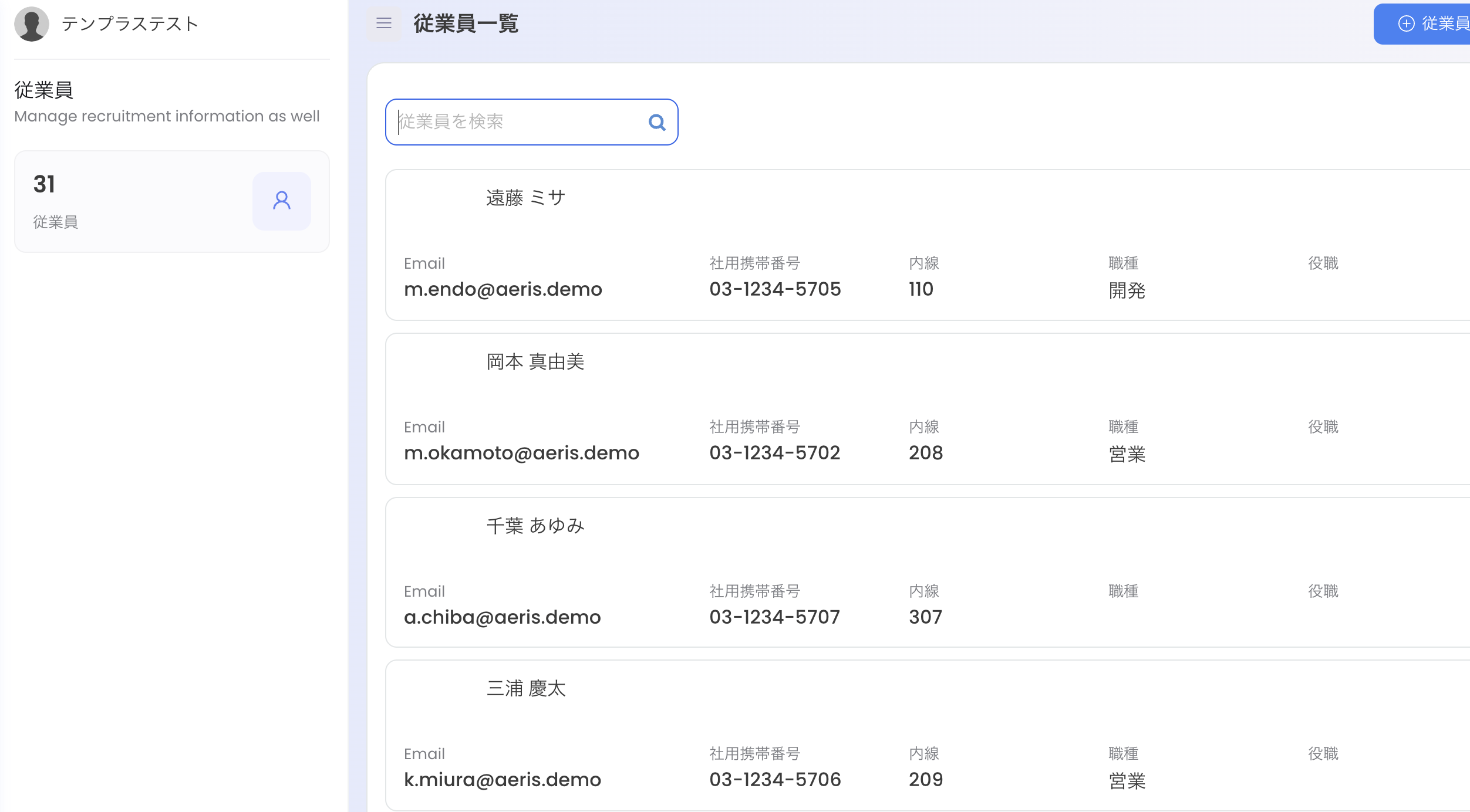This screenshot has width=1470, height=812.
Task: Open the hamburger menu icon
Action: (x=383, y=24)
